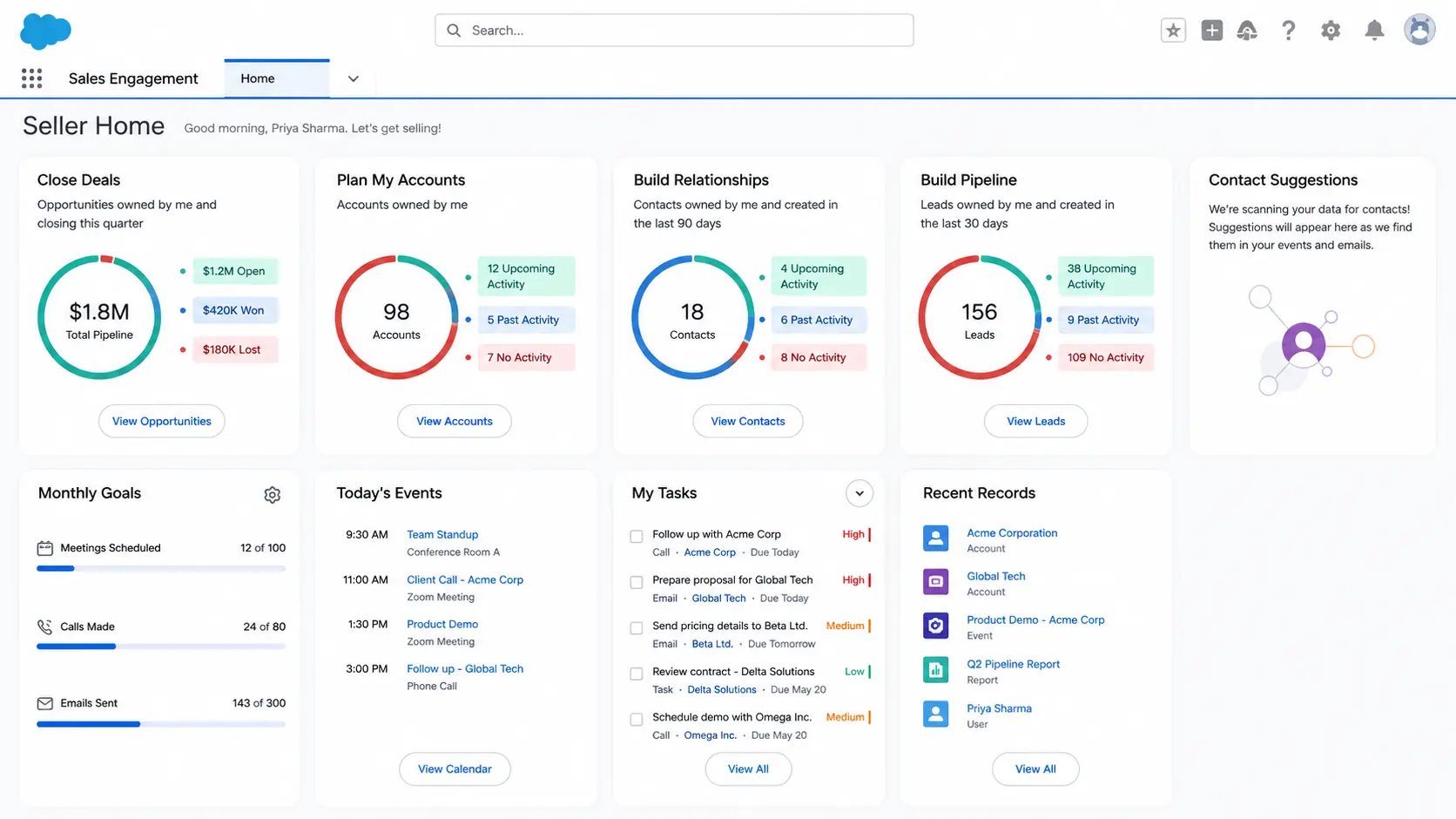Open the App Launcher grid icon
This screenshot has height=819, width=1456.
32,78
